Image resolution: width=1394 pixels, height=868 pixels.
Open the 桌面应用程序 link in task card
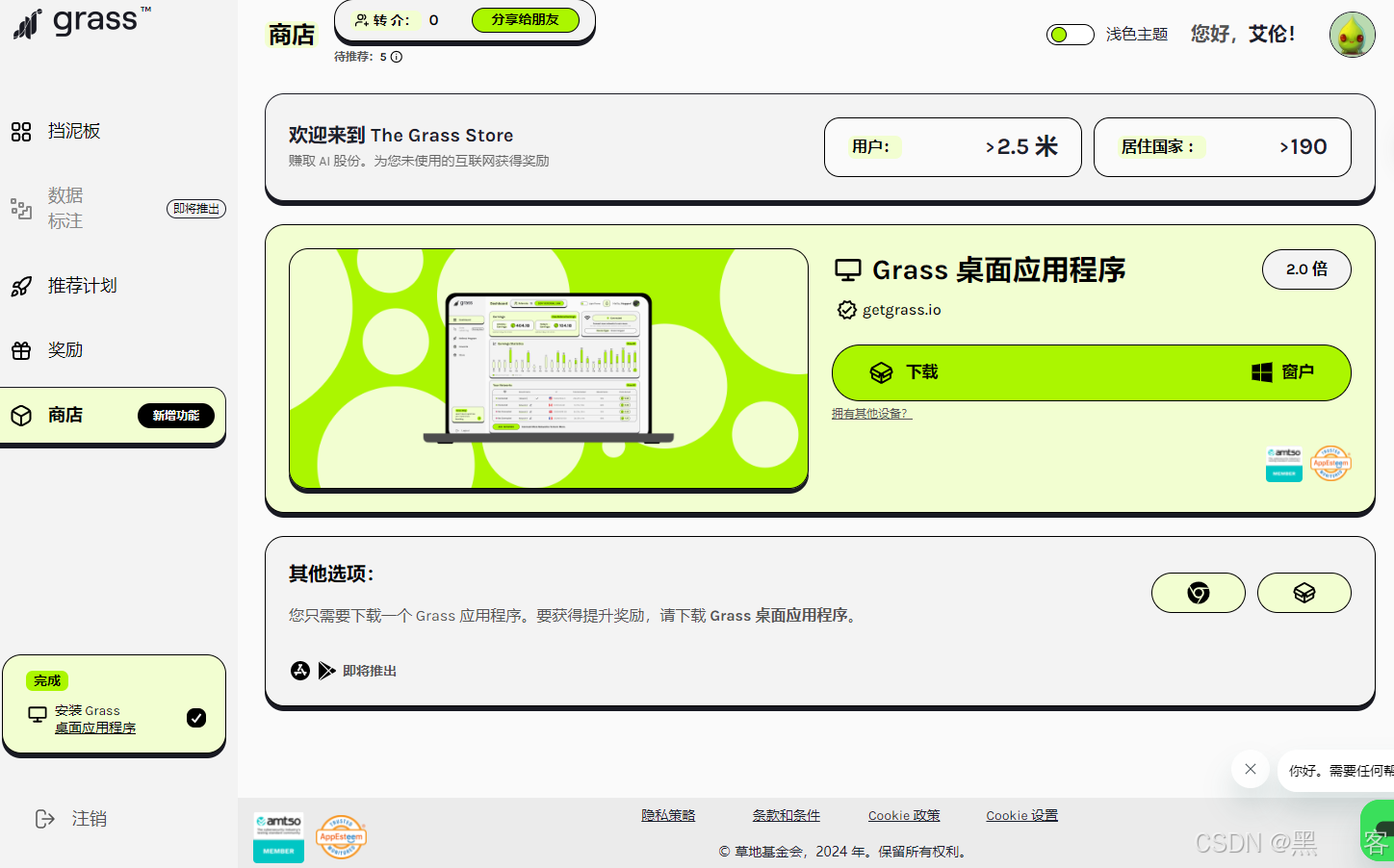pos(95,728)
